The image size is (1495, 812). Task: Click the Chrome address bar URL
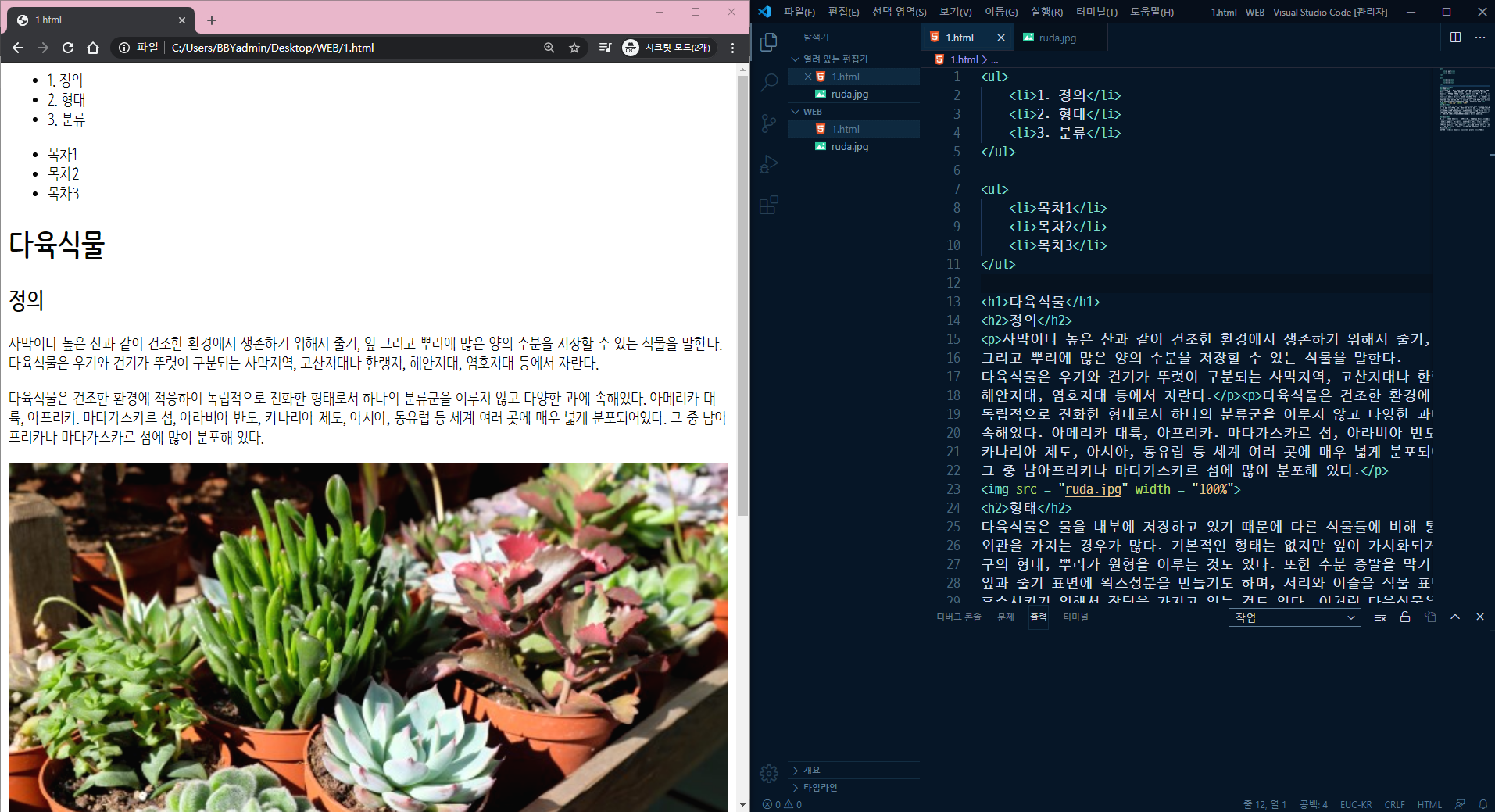point(273,48)
